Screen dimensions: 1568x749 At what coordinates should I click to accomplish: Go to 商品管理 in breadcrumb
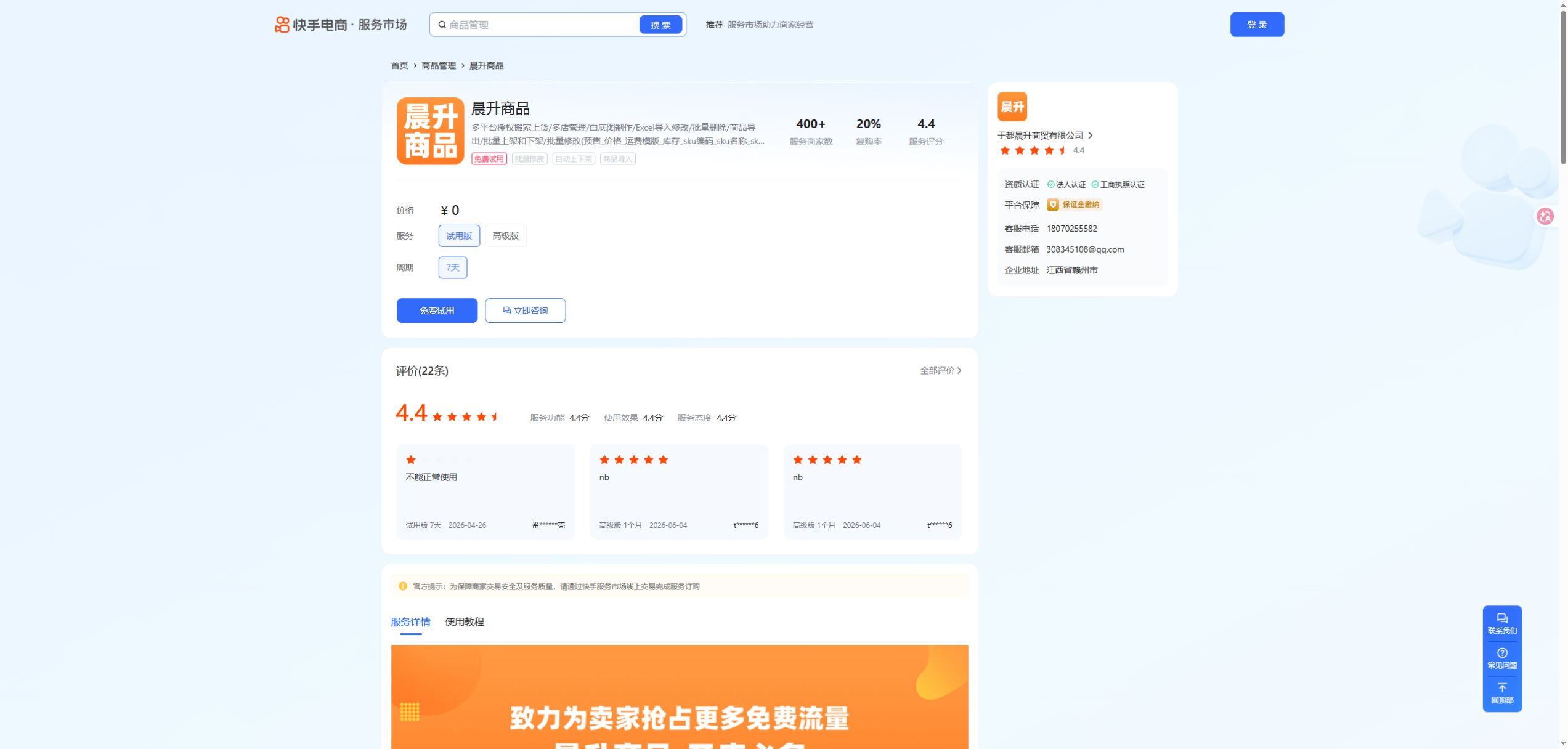pyautogui.click(x=438, y=65)
